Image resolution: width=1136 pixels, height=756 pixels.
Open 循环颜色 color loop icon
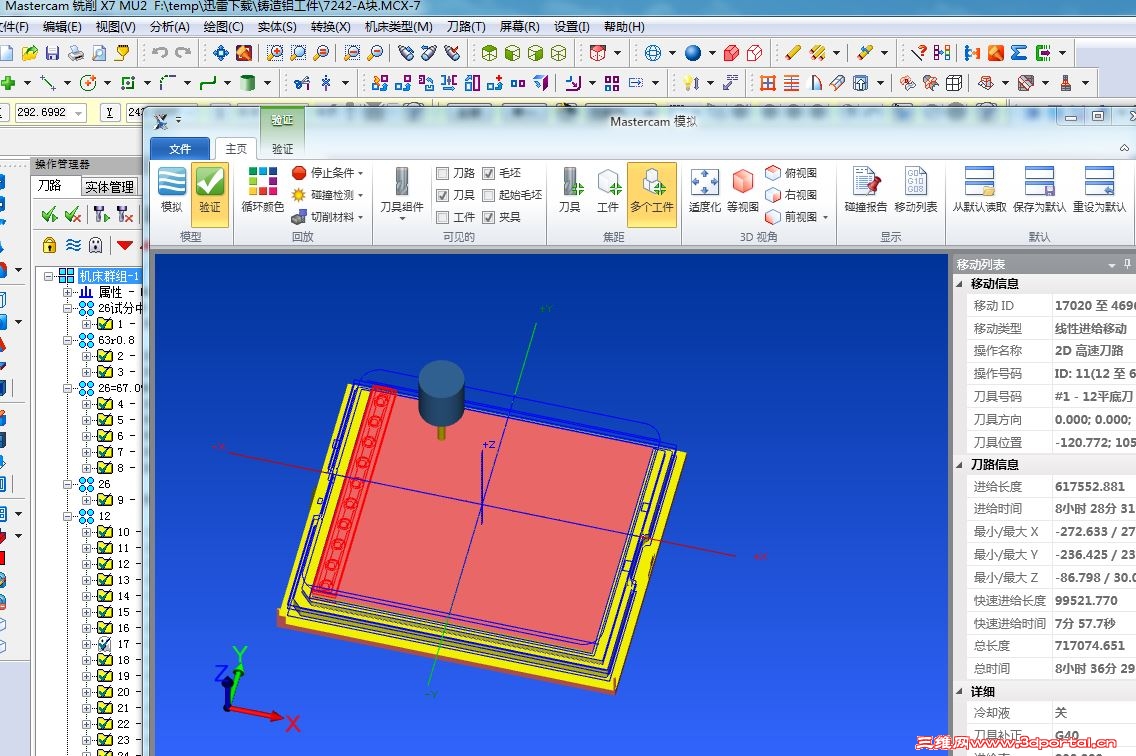point(262,191)
